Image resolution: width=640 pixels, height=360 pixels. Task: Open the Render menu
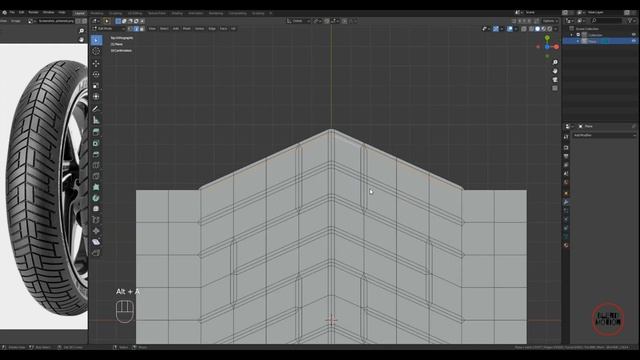pos(33,13)
